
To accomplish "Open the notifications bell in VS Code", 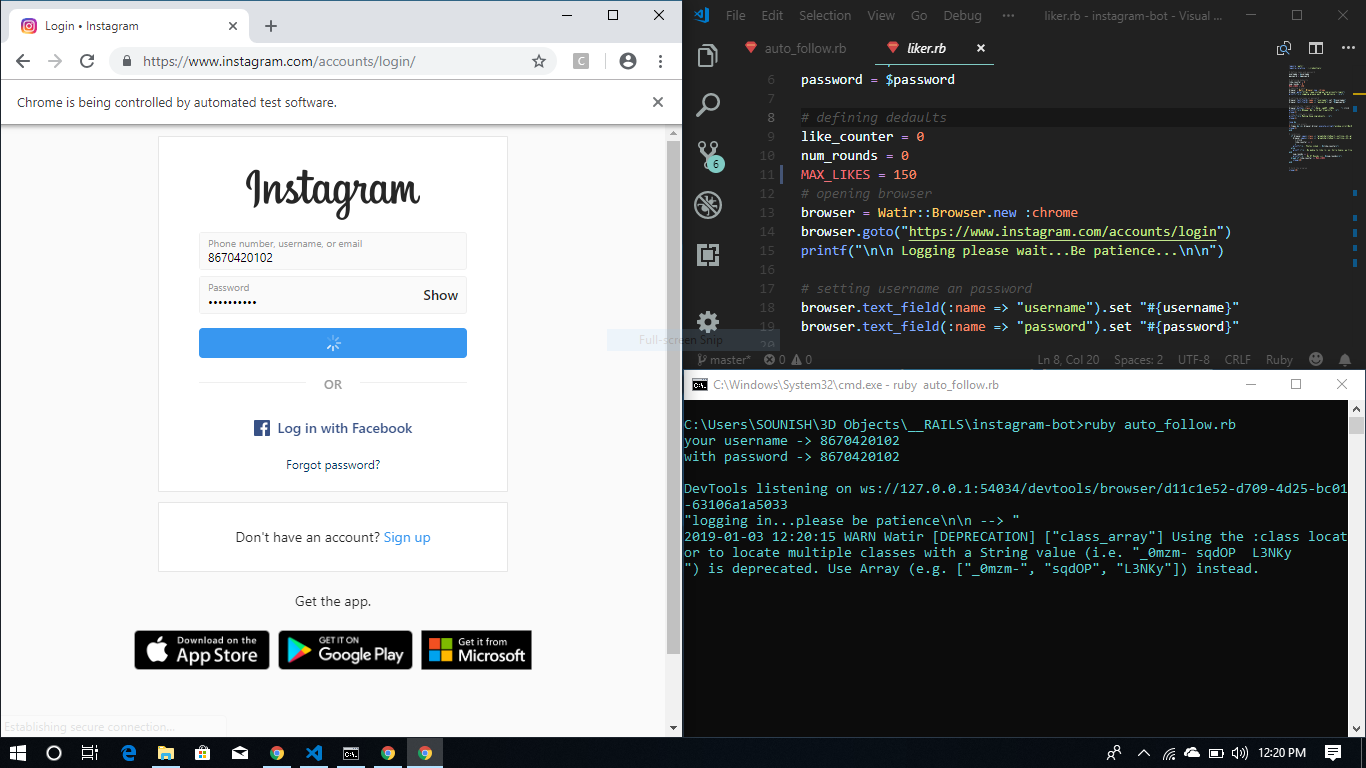I will tap(1345, 360).
